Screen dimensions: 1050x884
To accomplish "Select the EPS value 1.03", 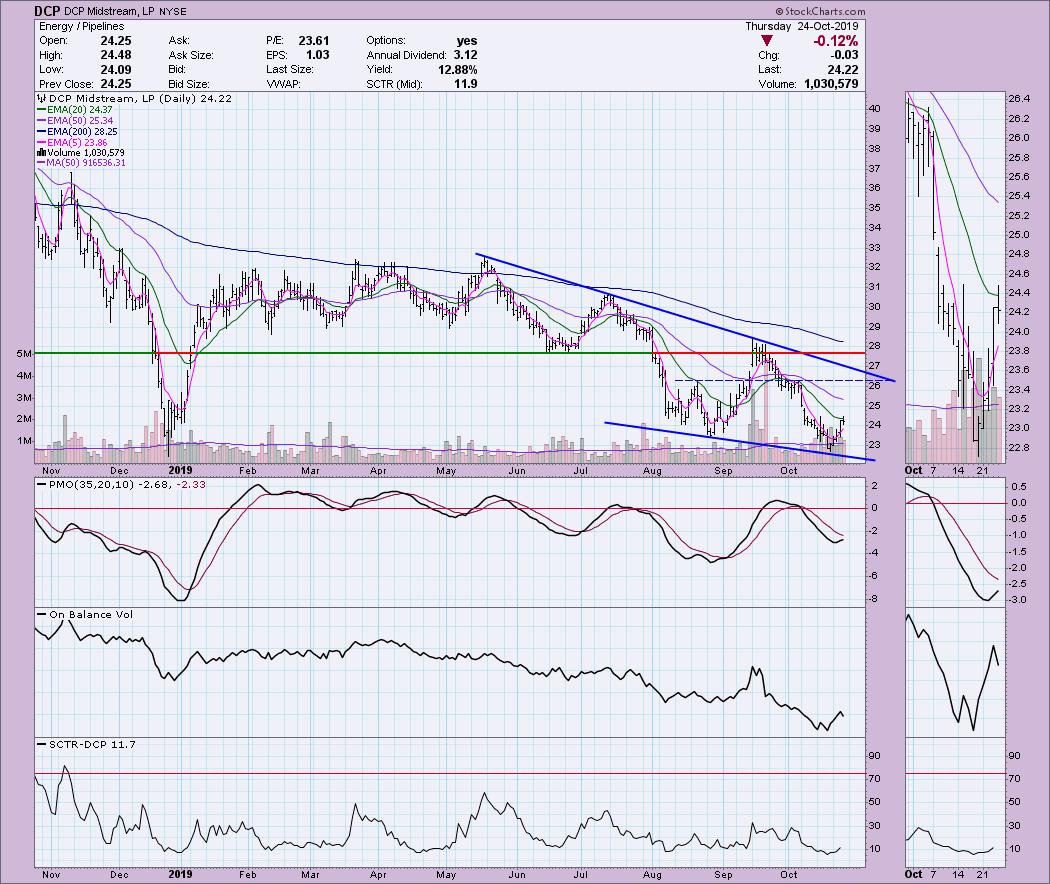I will tap(317, 56).
